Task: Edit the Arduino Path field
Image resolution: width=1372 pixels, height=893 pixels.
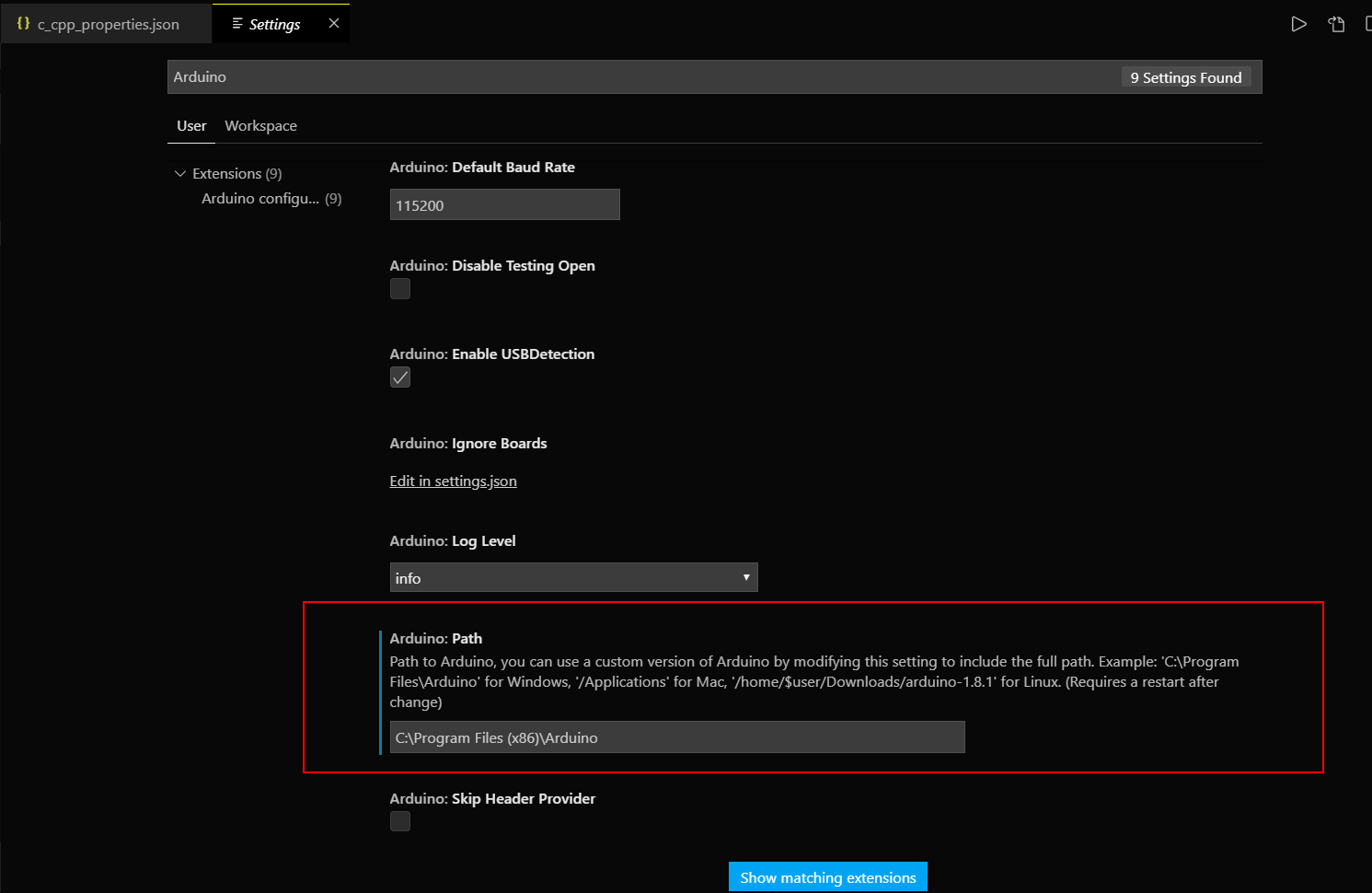Action: (x=677, y=737)
